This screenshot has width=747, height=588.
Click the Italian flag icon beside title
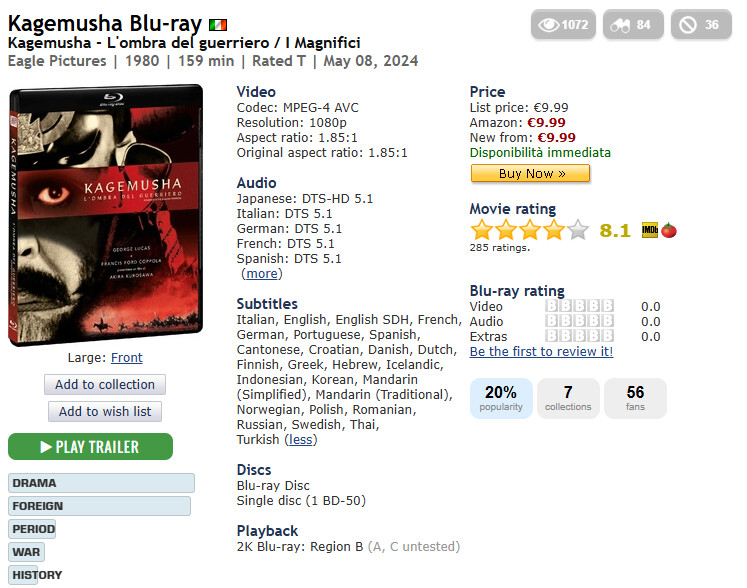218,24
